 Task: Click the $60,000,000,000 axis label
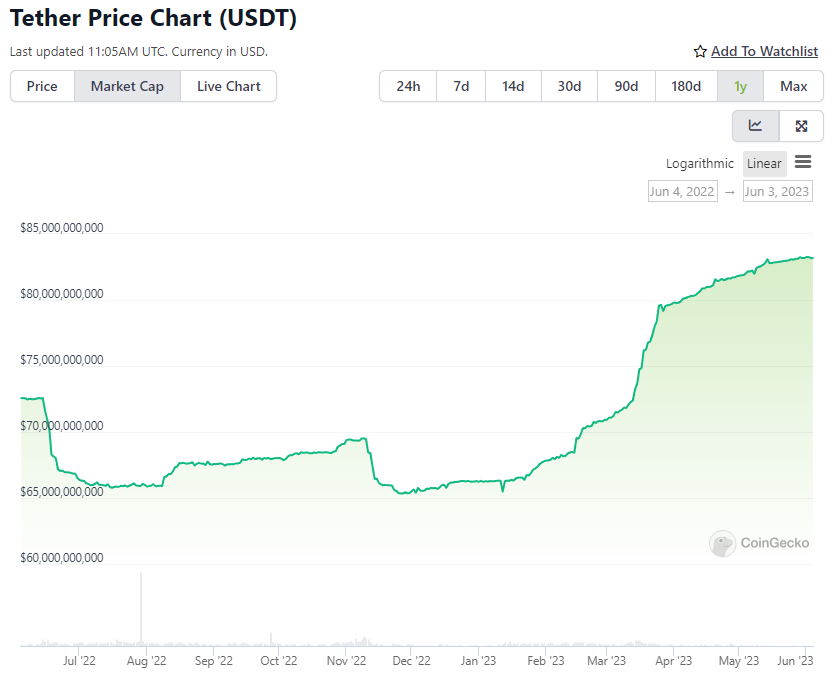click(62, 557)
